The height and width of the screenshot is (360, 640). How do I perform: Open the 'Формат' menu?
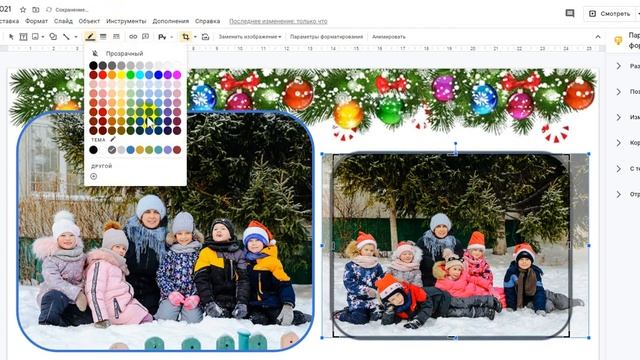point(36,21)
